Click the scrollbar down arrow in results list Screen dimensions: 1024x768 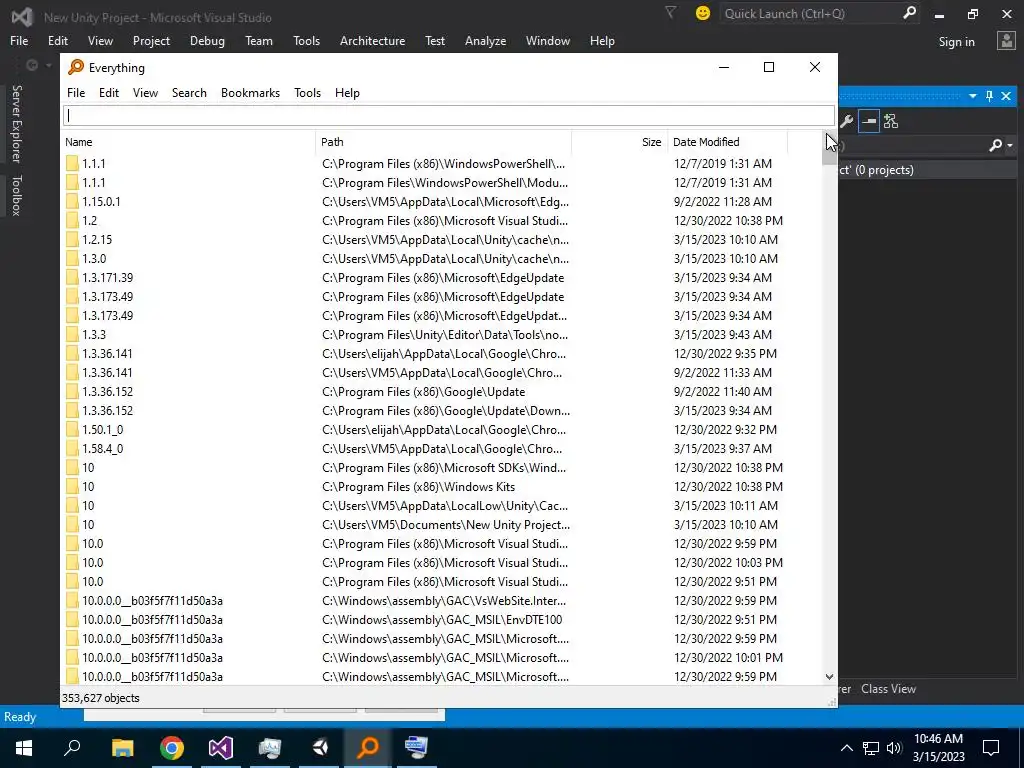pyautogui.click(x=829, y=677)
